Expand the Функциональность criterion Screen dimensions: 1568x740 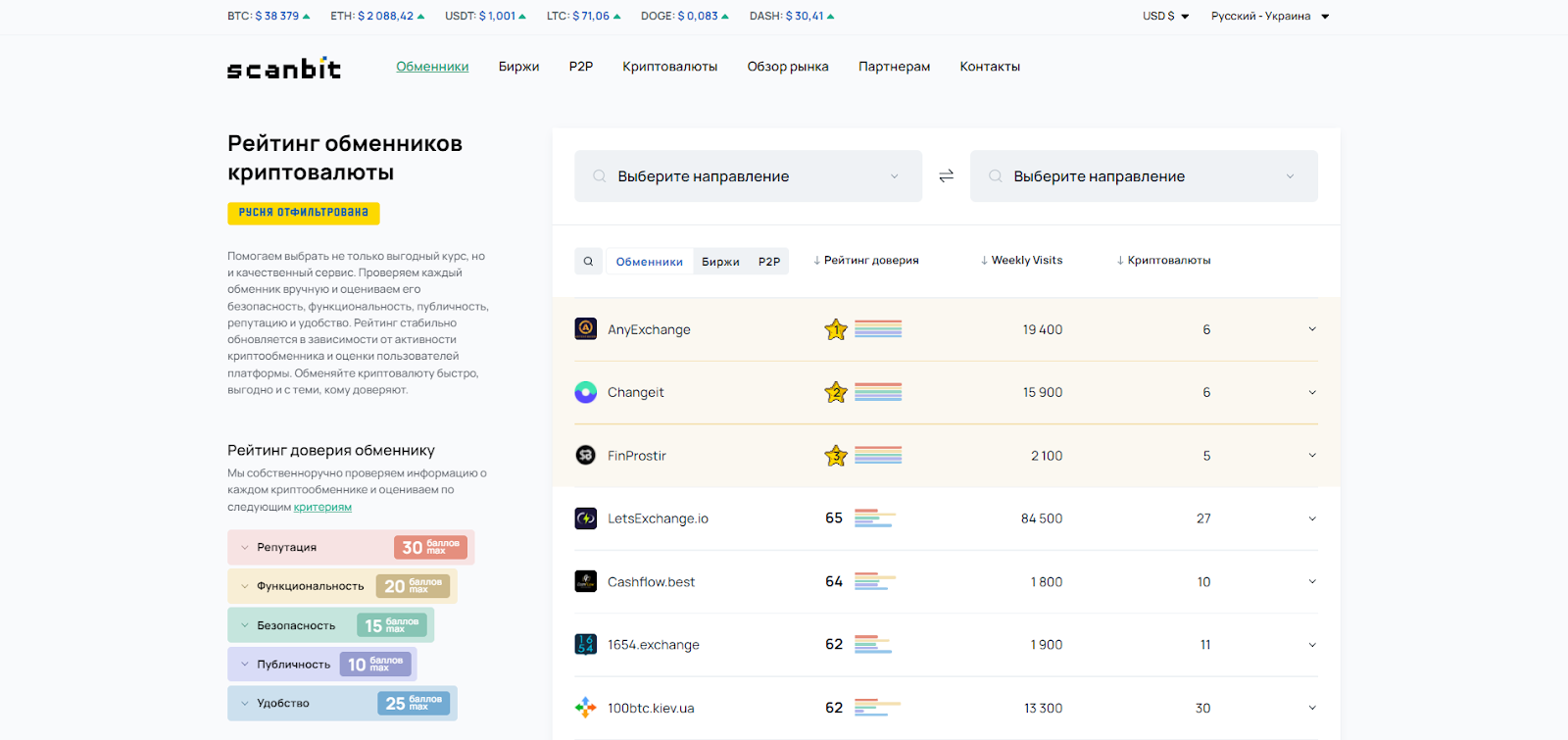[342, 586]
